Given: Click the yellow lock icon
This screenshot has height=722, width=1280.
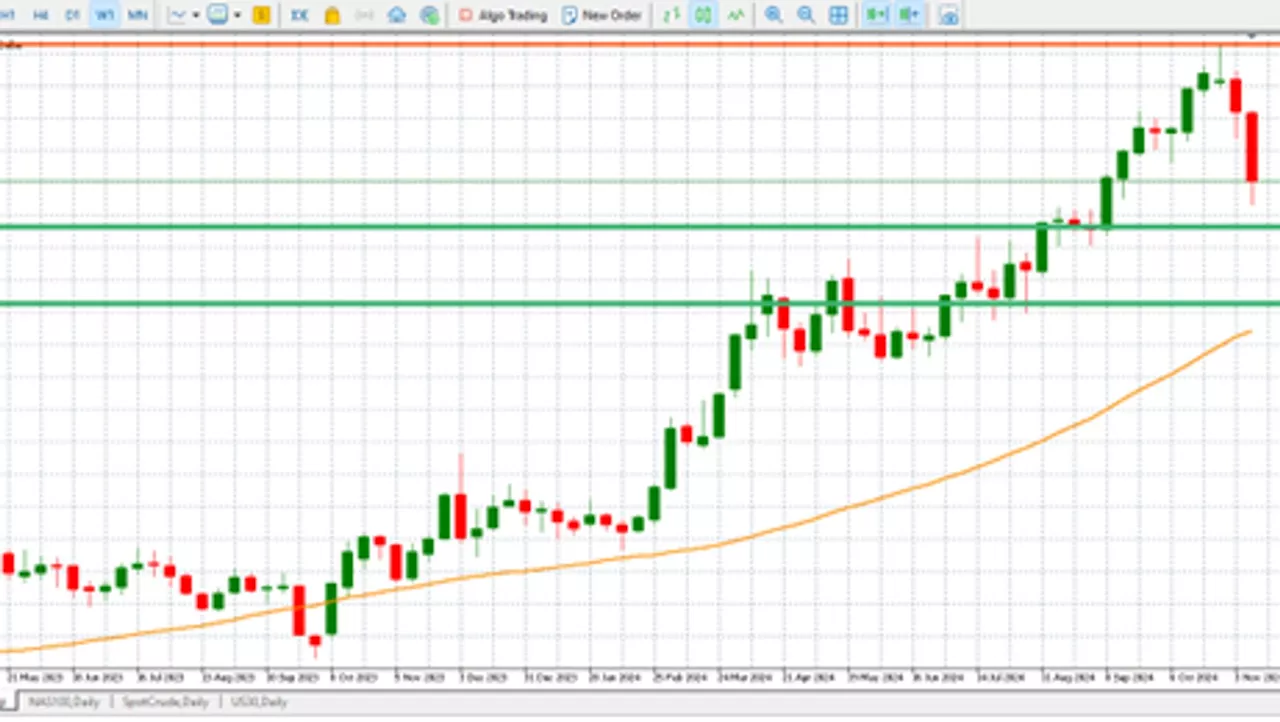Looking at the screenshot, I should [x=332, y=15].
